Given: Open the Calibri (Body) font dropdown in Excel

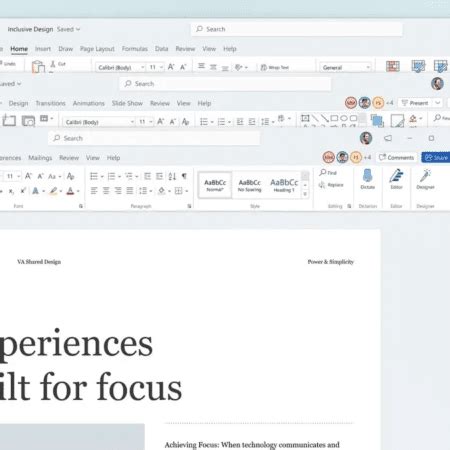Looking at the screenshot, I should click(x=120, y=67).
